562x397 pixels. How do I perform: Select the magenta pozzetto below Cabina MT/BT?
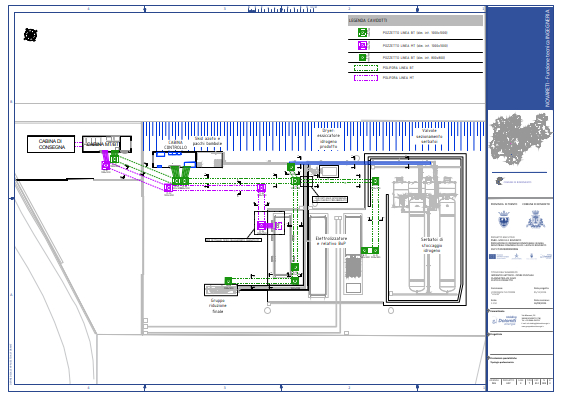[x=105, y=166]
